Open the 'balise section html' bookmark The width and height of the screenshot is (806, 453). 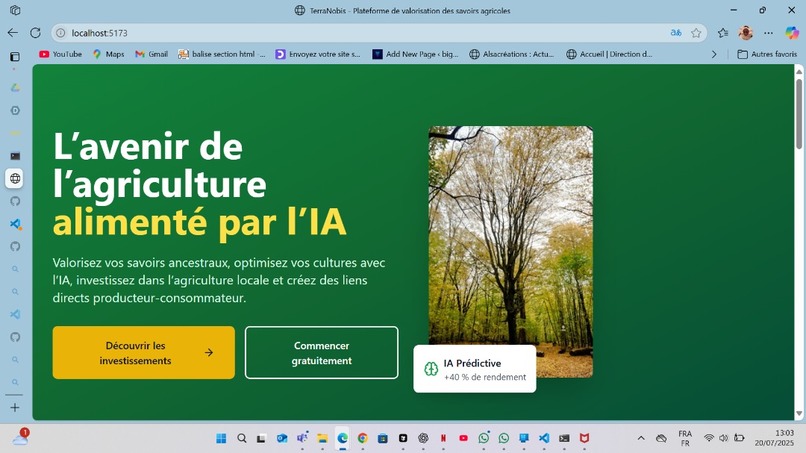point(222,54)
